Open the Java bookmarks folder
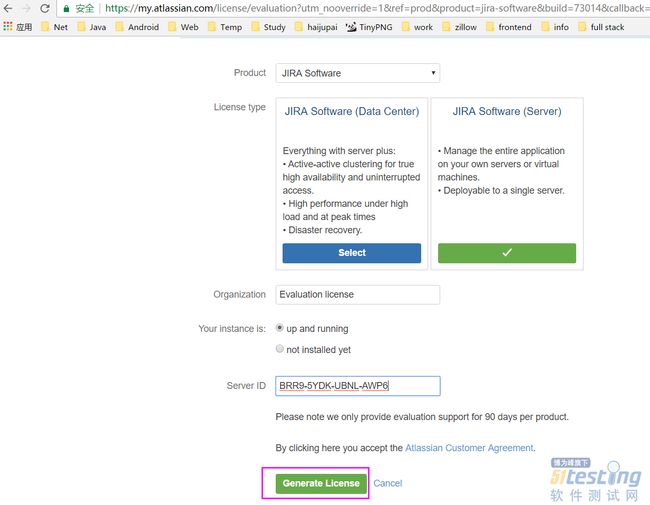The width and height of the screenshot is (650, 505). 92,27
